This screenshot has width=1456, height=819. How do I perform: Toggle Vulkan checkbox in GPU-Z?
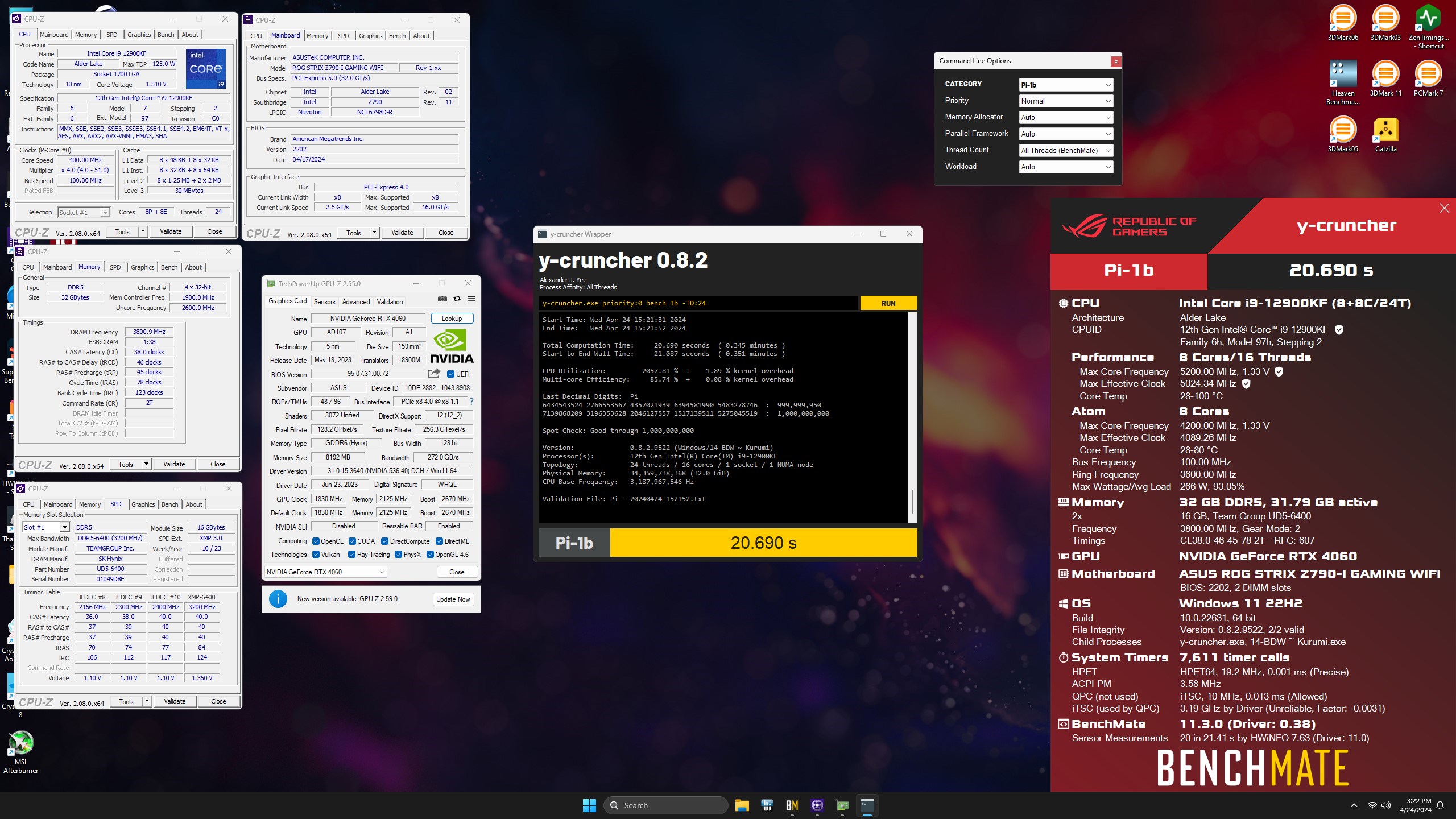(316, 555)
